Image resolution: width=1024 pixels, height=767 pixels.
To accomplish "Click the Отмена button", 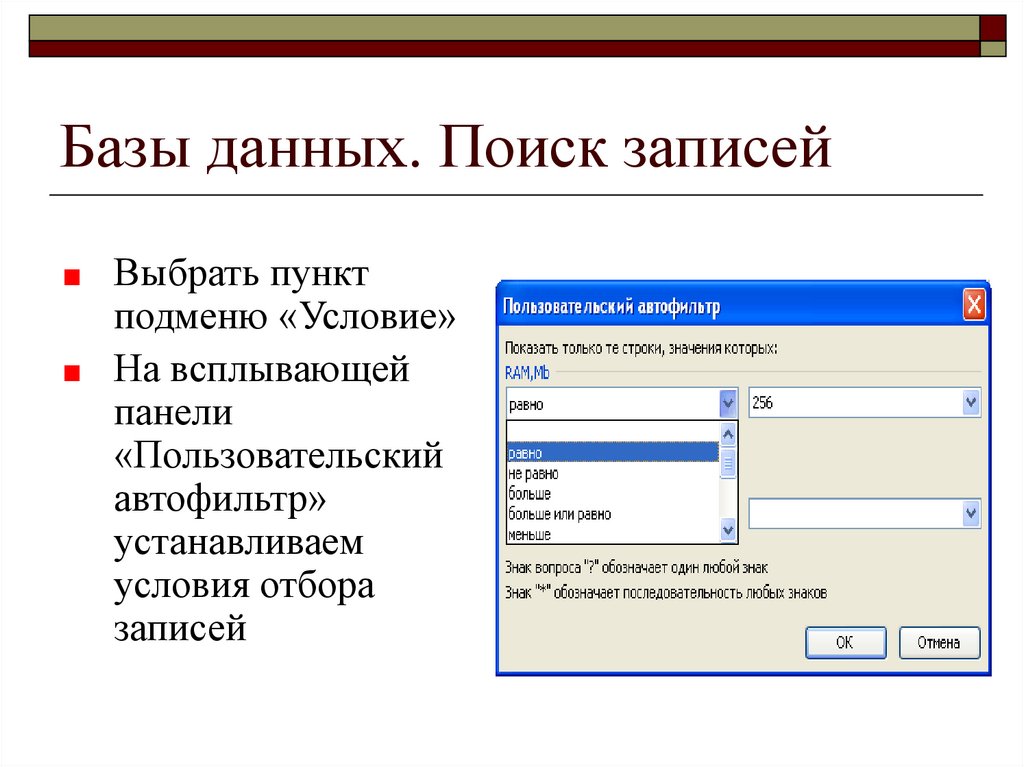I will pos(939,643).
